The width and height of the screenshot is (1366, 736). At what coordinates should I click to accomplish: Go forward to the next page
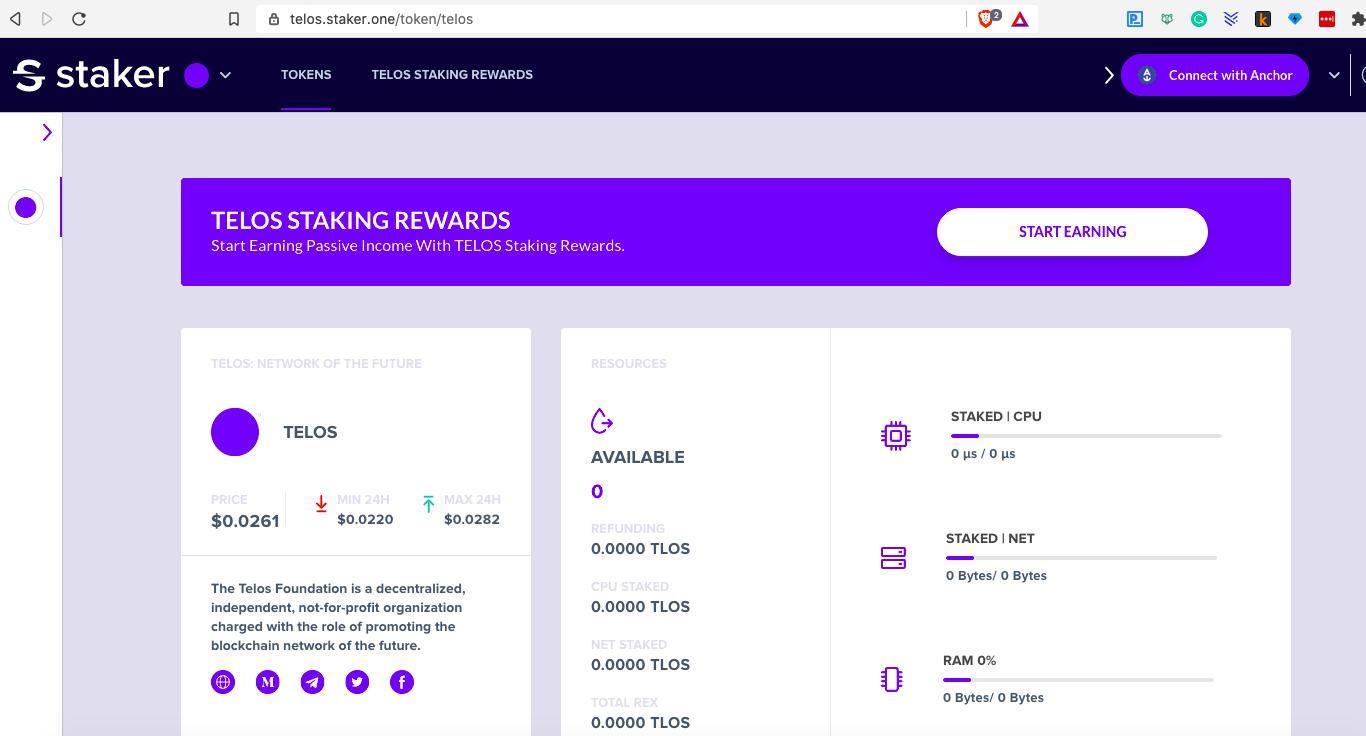pos(47,18)
